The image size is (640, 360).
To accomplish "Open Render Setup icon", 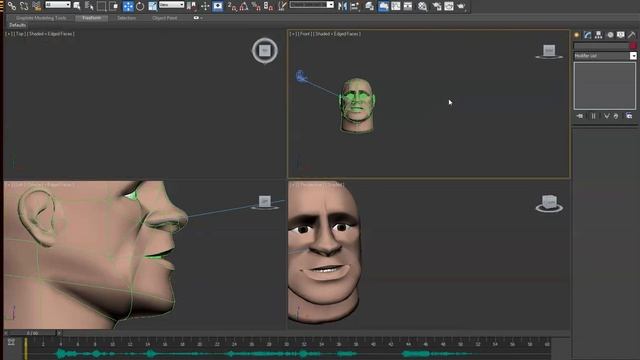I will [x=437, y=6].
